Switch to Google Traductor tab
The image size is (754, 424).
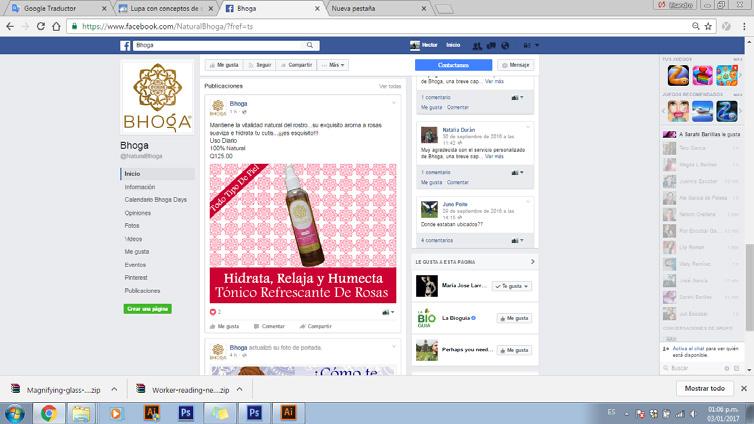click(57, 9)
